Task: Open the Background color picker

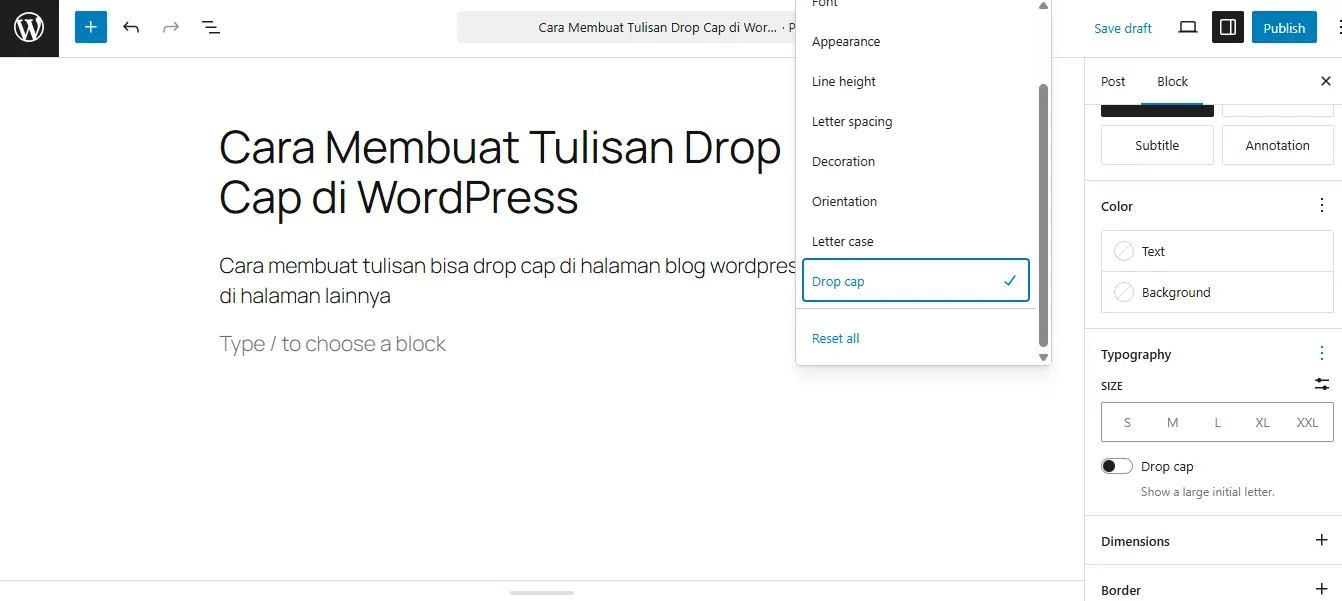Action: 1217,292
